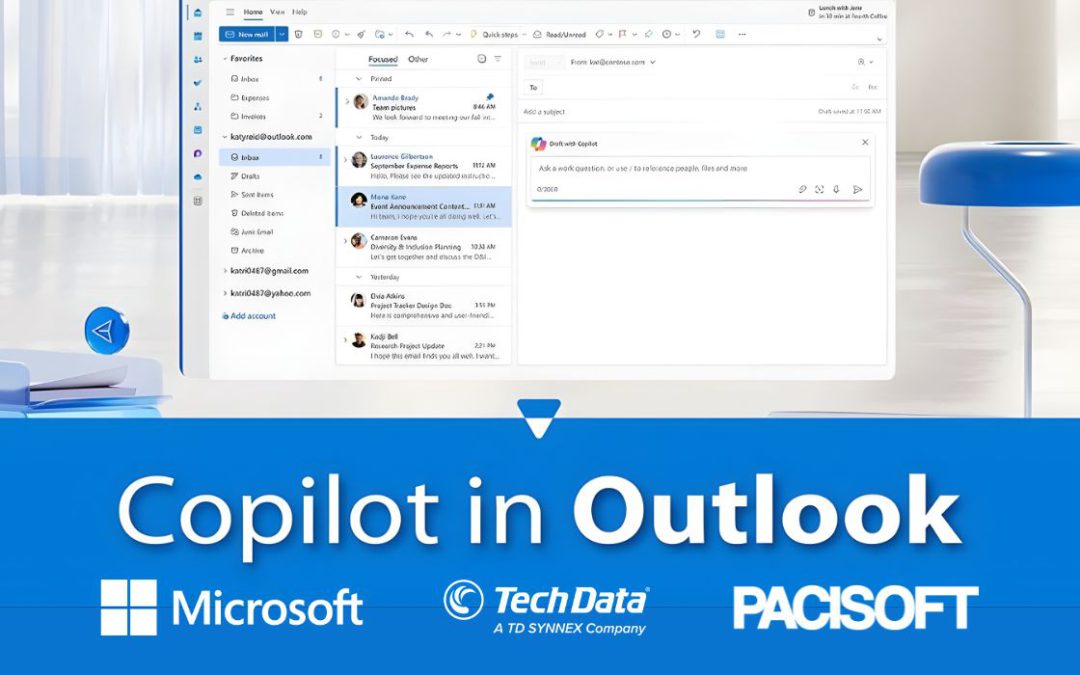This screenshot has height=675, width=1080.
Task: Click the Delete icon in the ribbon
Action: (x=297, y=34)
